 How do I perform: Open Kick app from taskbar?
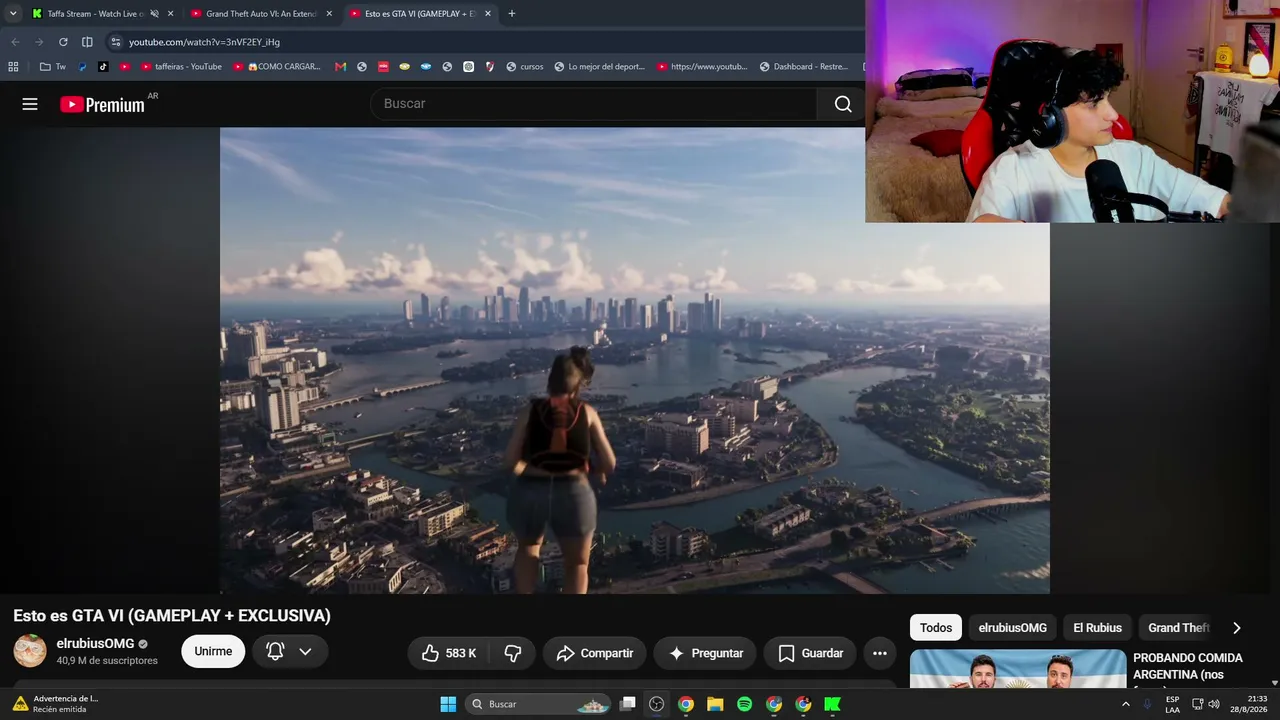tap(832, 704)
